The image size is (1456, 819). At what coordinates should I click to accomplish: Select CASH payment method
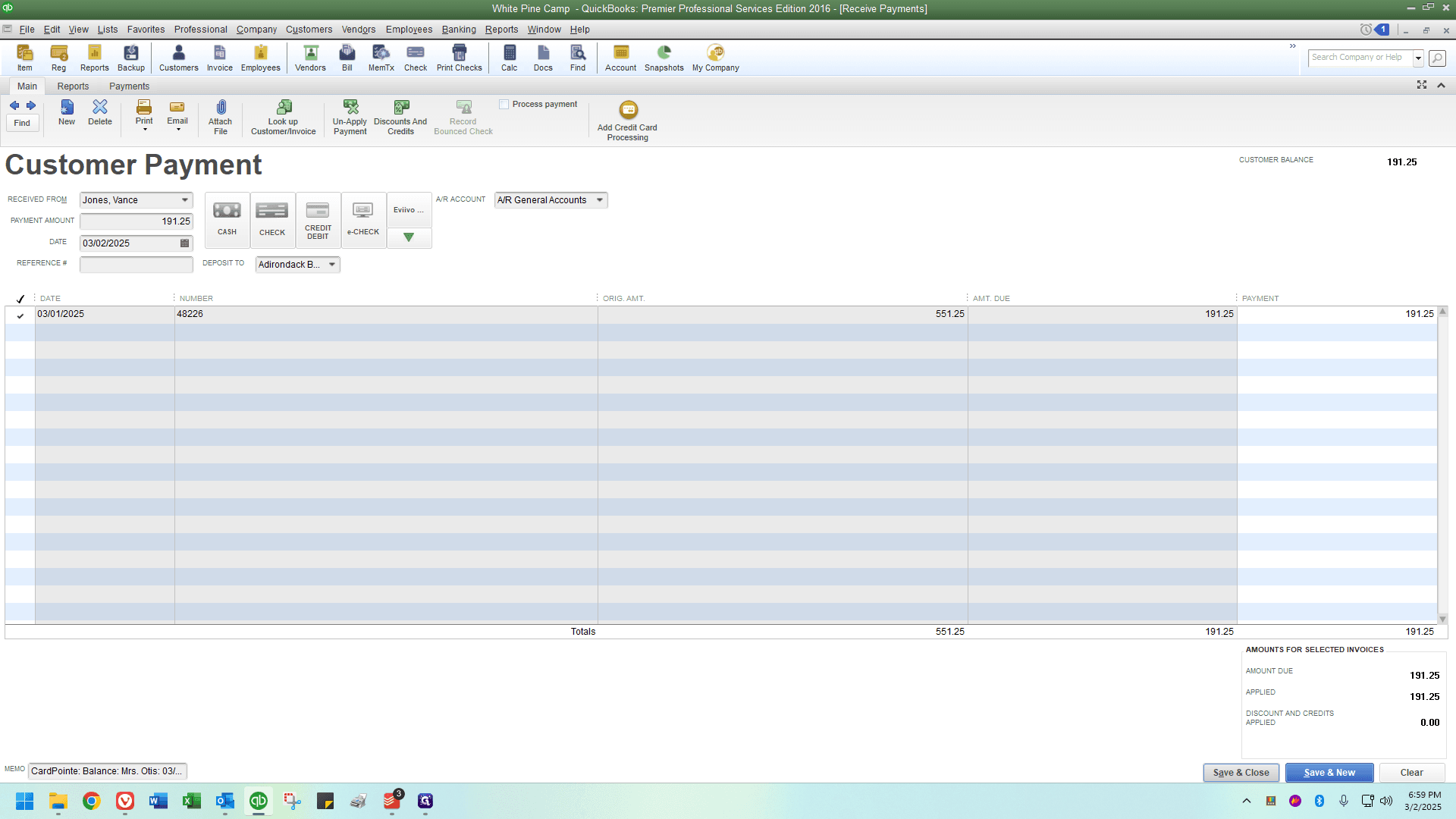(x=227, y=220)
